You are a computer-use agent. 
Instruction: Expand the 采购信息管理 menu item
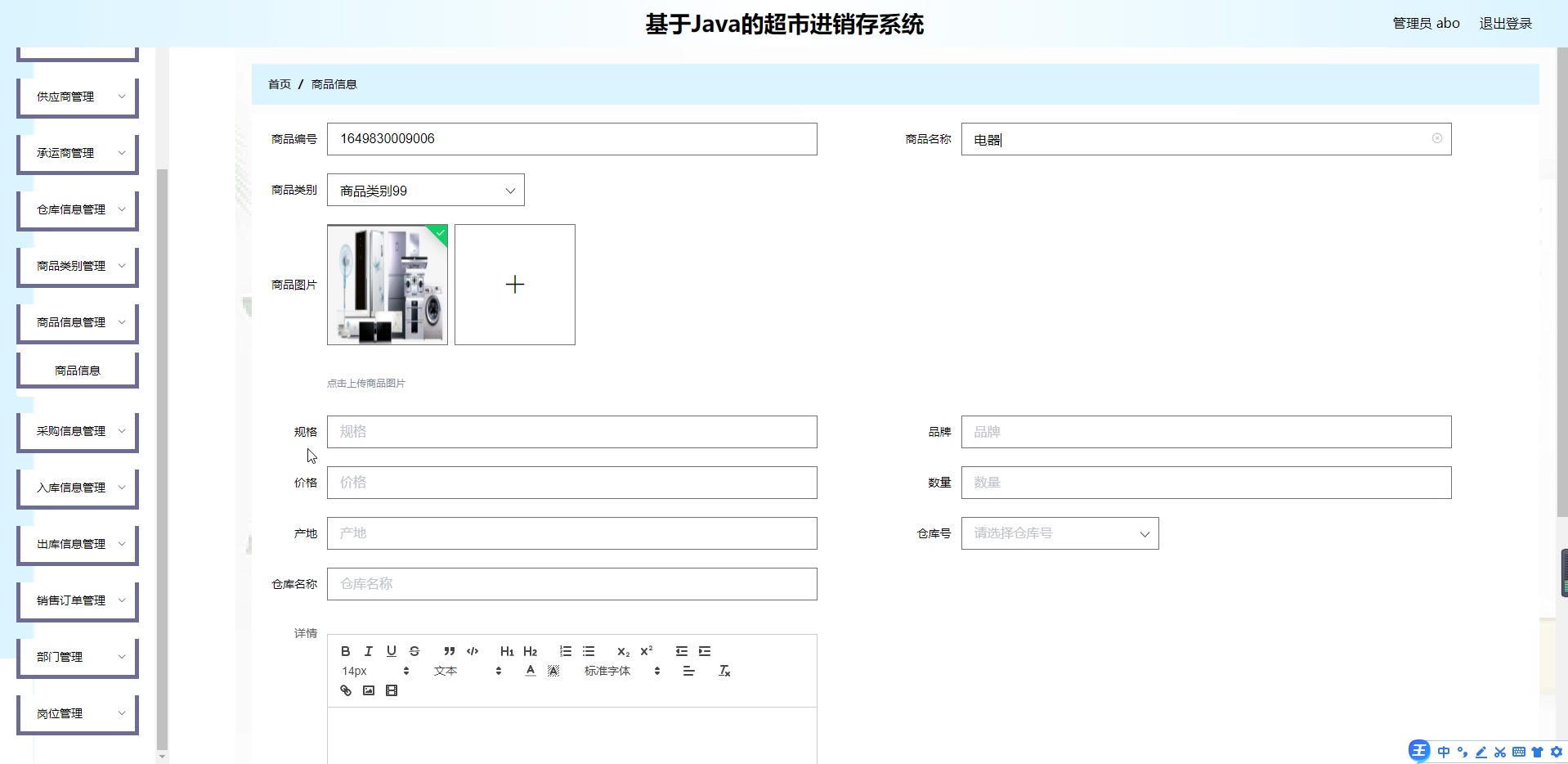(77, 431)
